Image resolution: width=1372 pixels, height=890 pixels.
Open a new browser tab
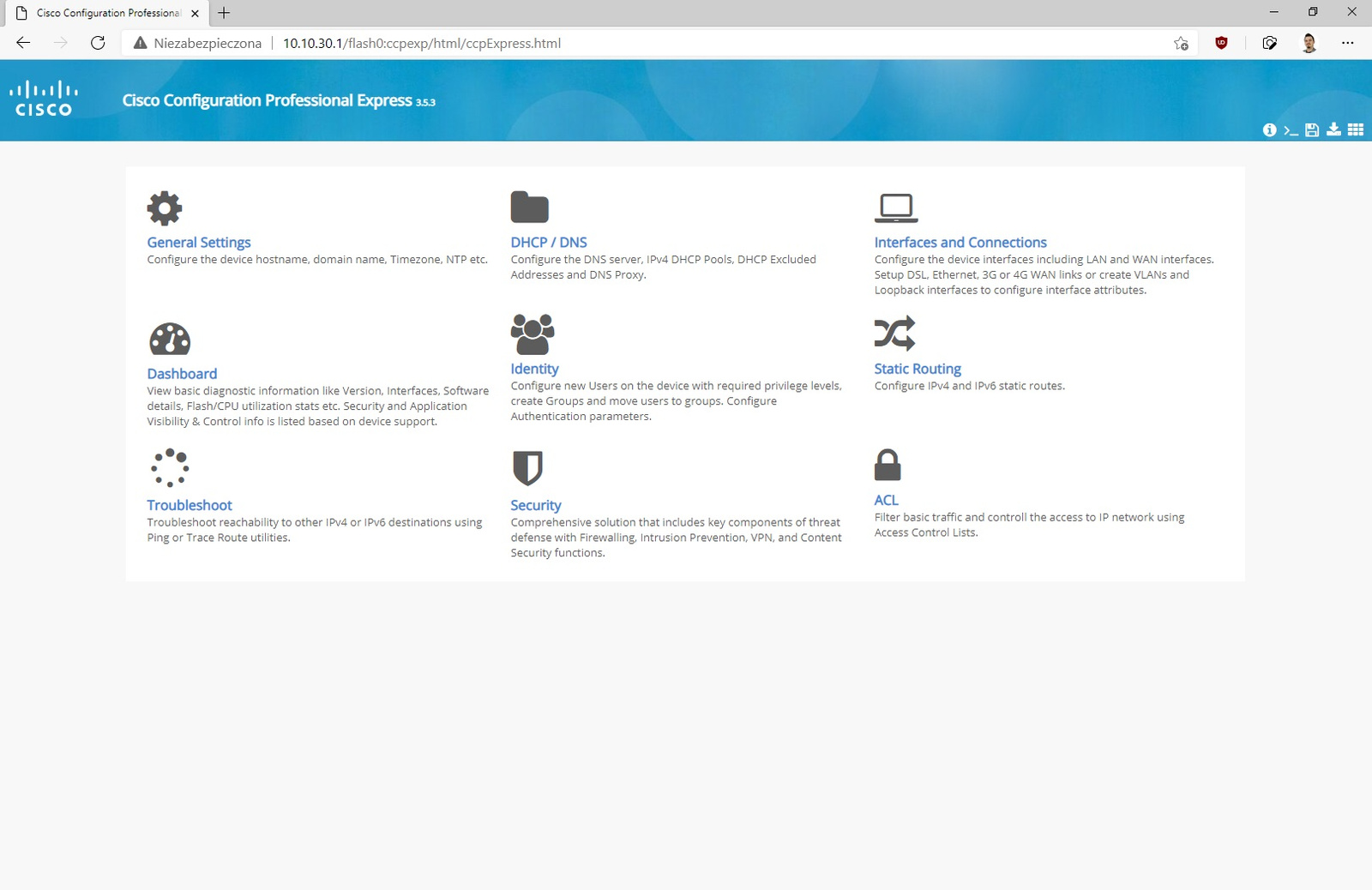click(x=225, y=13)
